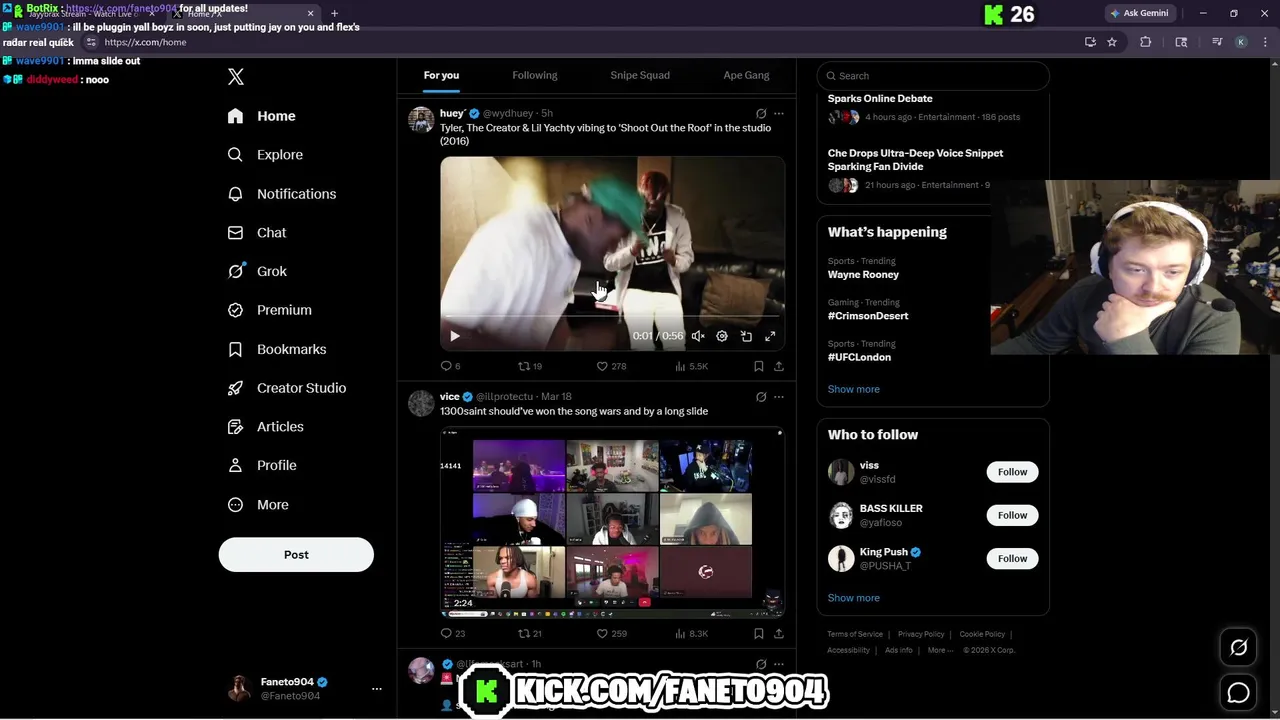The height and width of the screenshot is (720, 1280).
Task: Bookmark vice's post
Action: [759, 633]
